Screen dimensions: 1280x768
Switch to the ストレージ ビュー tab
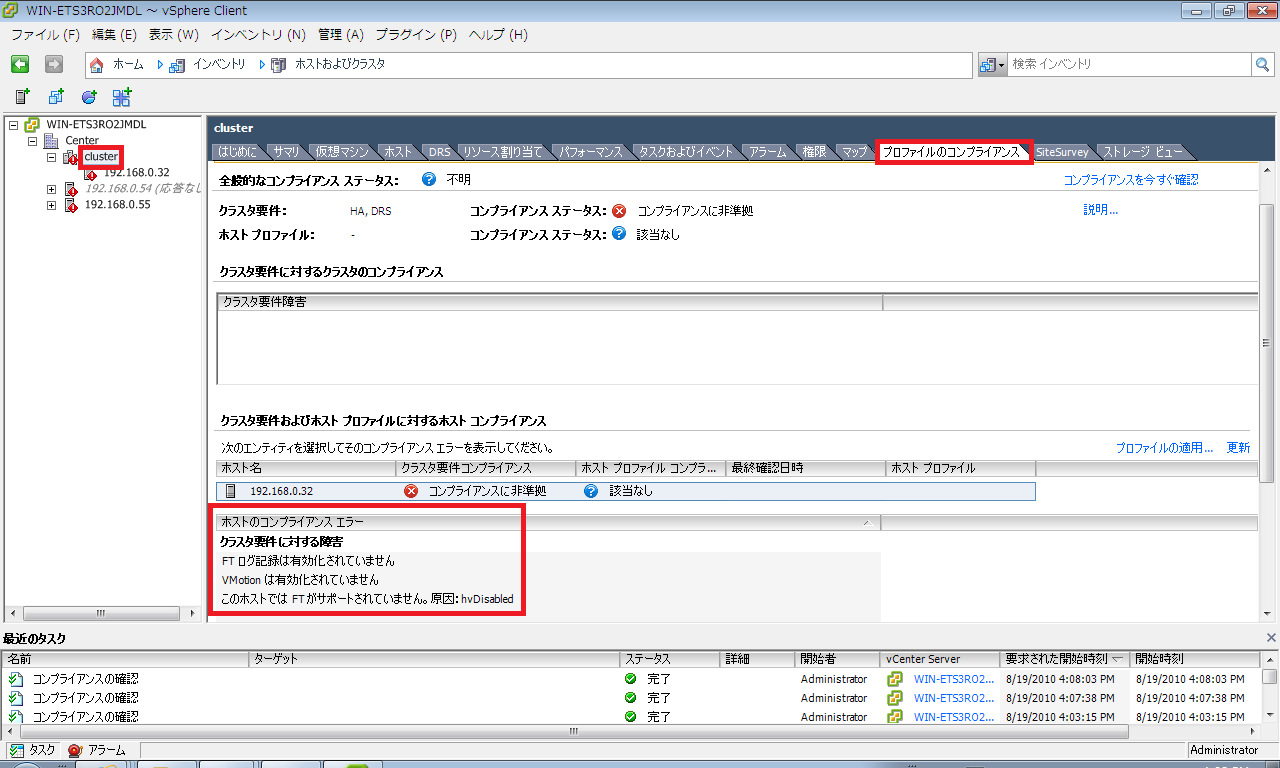[1141, 152]
